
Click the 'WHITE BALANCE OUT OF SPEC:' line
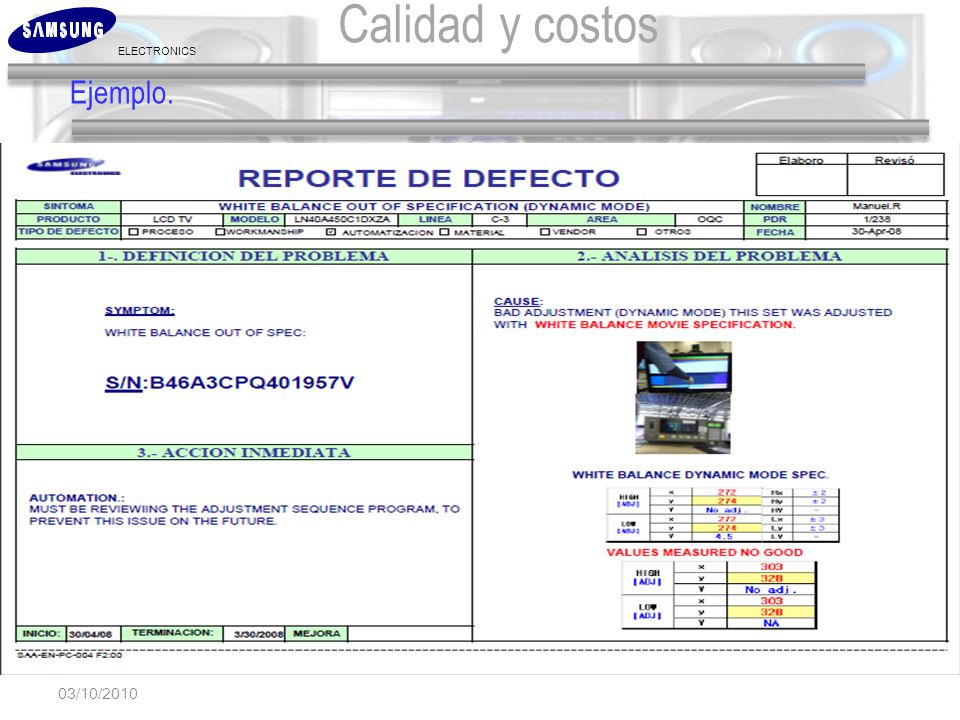click(x=205, y=332)
